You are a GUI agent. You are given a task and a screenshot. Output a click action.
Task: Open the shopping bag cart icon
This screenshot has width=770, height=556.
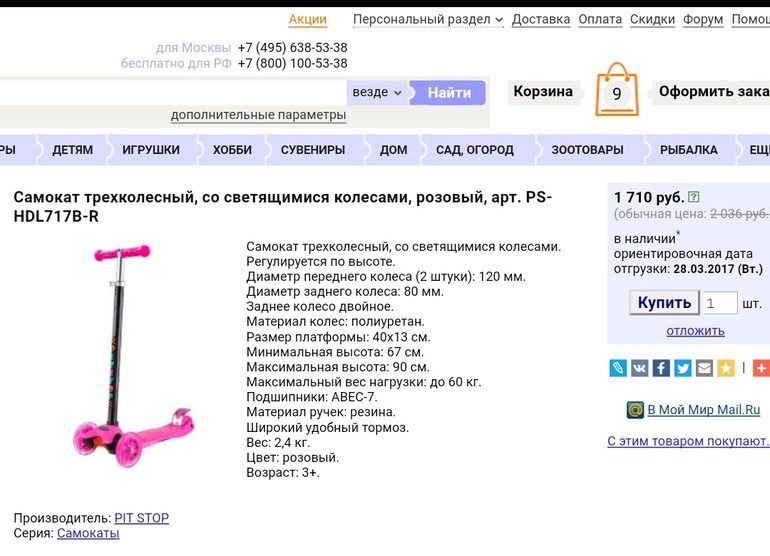coord(617,89)
